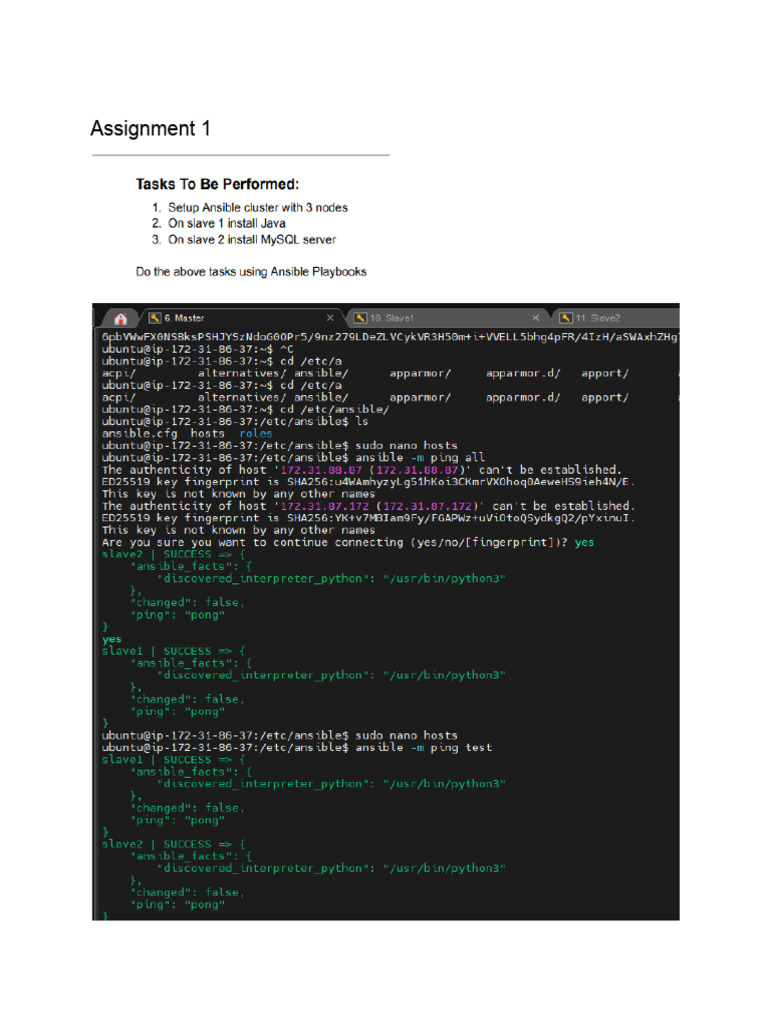Open the home tab icon in terminal
The width and height of the screenshot is (768, 1024).
click(x=120, y=319)
